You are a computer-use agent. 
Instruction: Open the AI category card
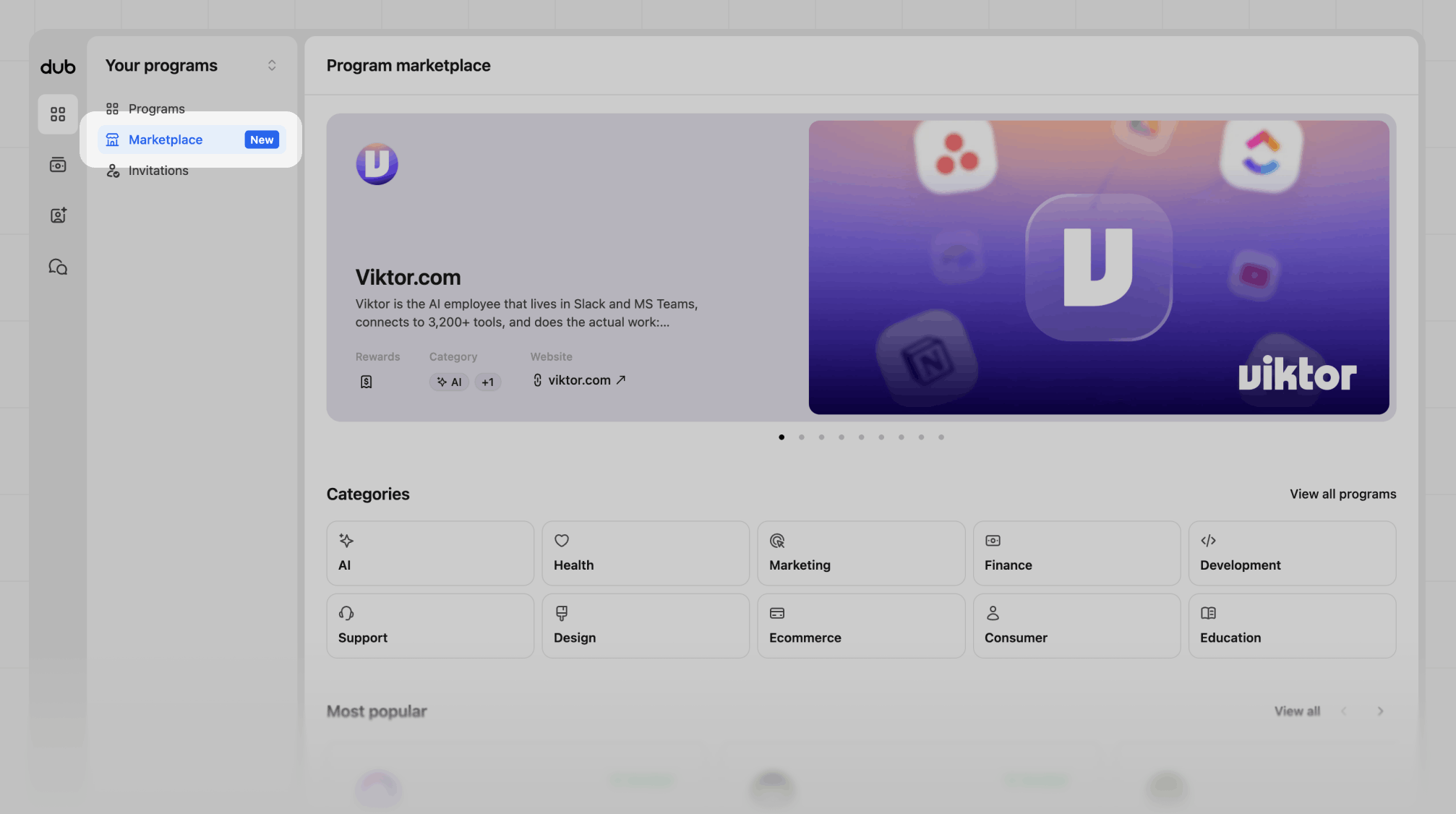point(430,554)
